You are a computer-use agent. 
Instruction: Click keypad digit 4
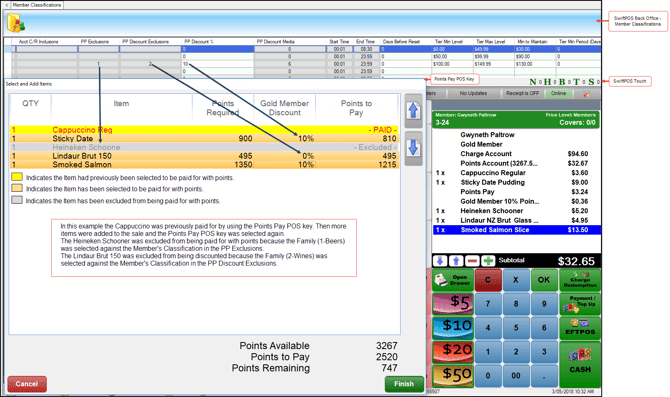coord(488,328)
